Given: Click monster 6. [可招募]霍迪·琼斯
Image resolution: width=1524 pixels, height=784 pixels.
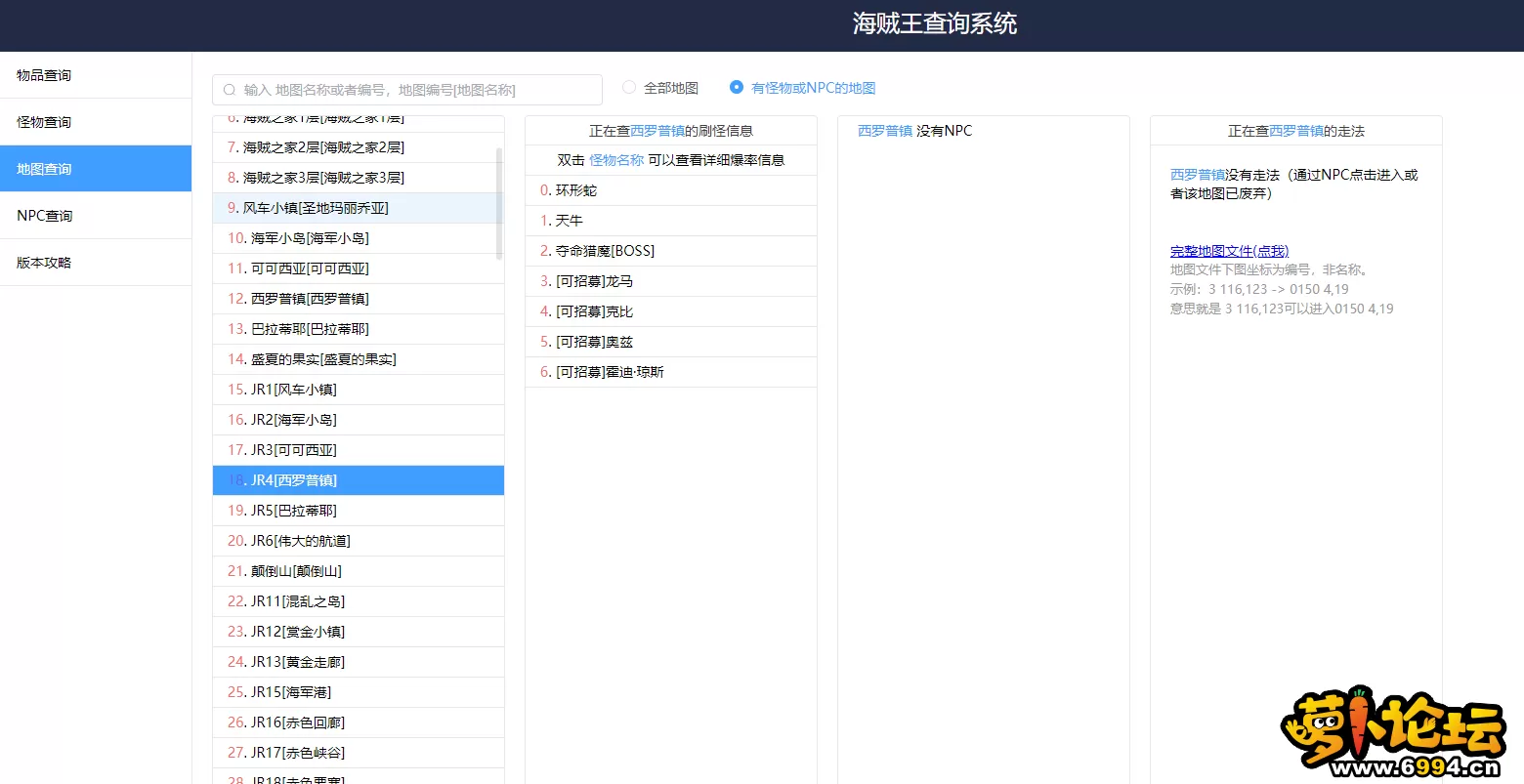Looking at the screenshot, I should (x=671, y=372).
